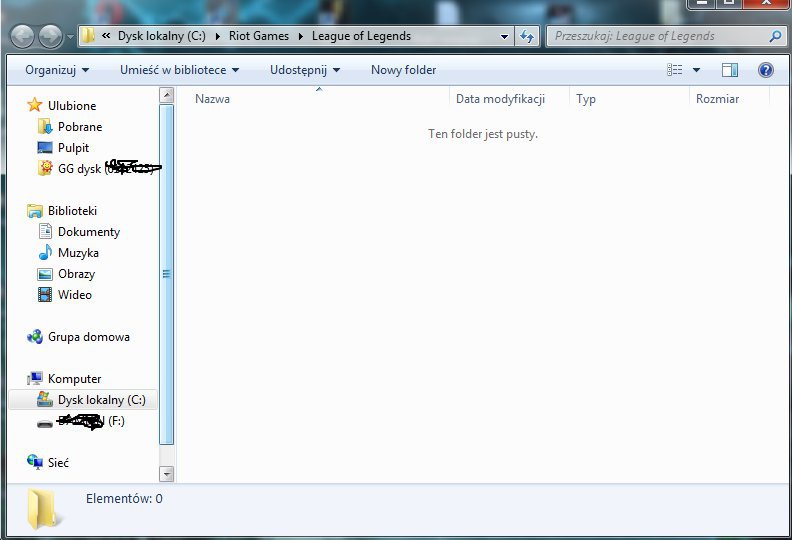
Task: Click the Grupa domowa icon
Action: point(35,336)
